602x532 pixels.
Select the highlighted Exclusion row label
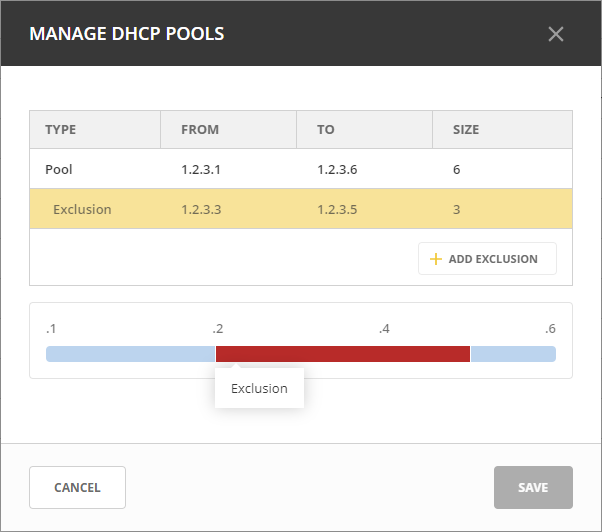coord(82,210)
